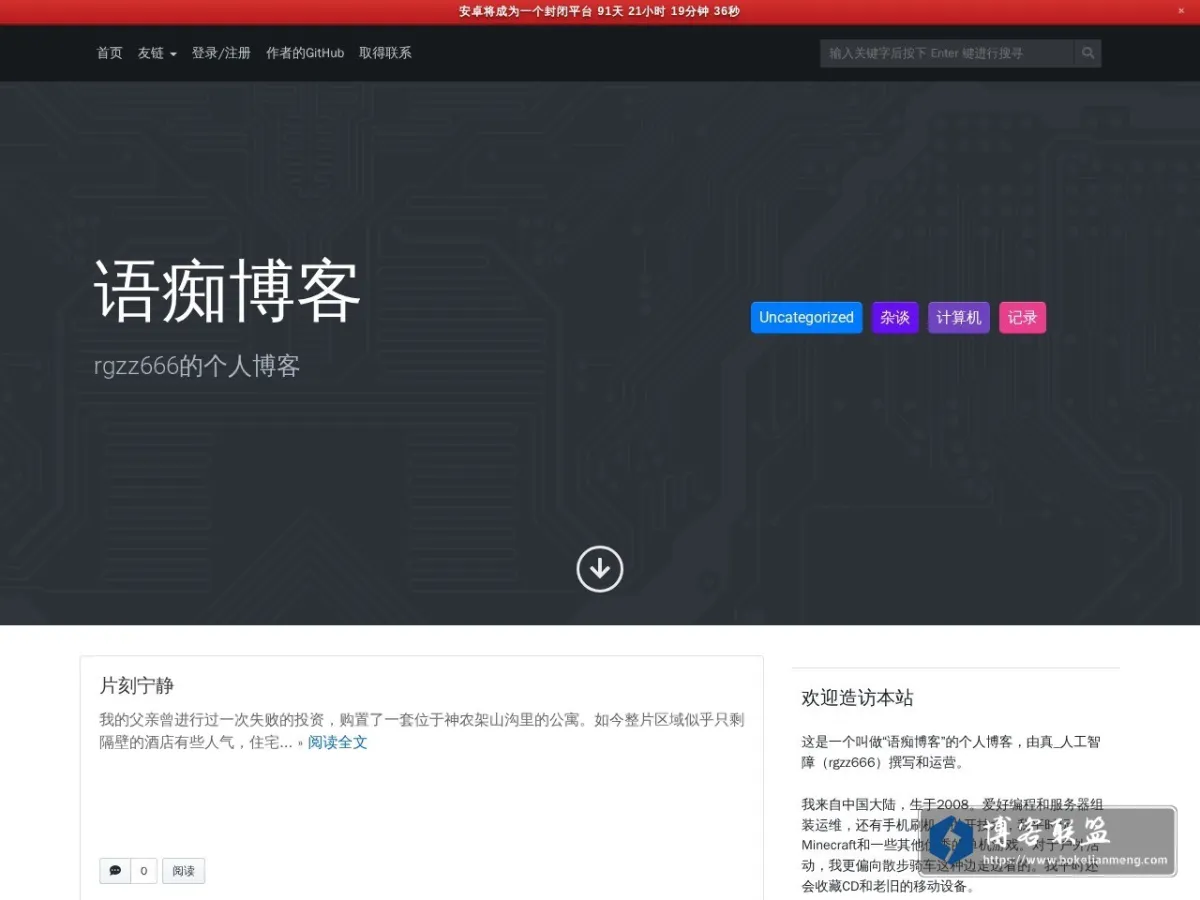Click the circled down-arrow scroll icon
The height and width of the screenshot is (900, 1200).
tap(600, 569)
